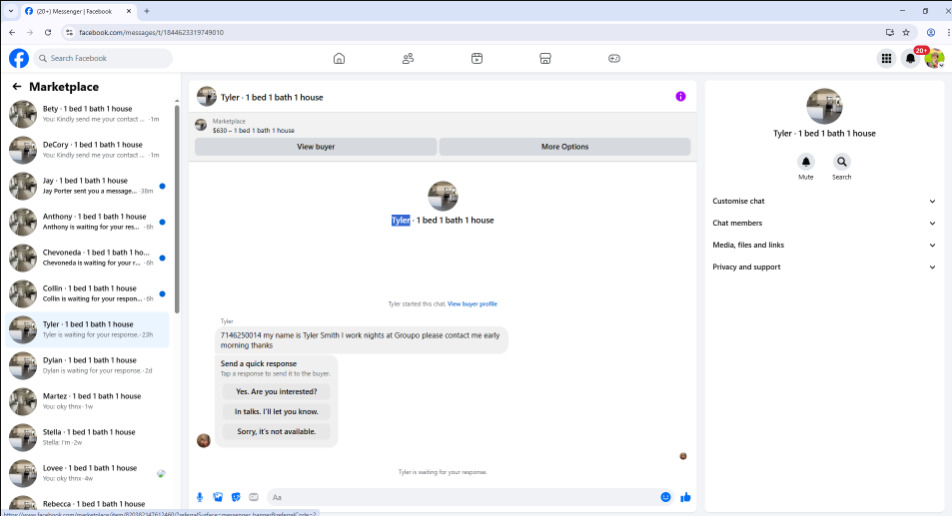Open the Bety conversation
952x516 pixels.
[87, 114]
